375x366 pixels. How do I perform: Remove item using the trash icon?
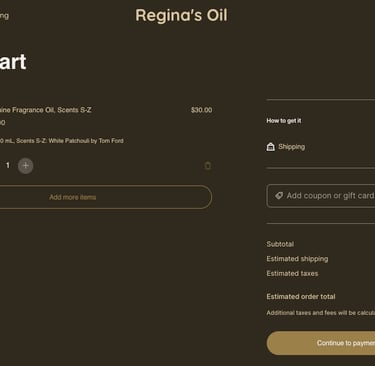(208, 166)
